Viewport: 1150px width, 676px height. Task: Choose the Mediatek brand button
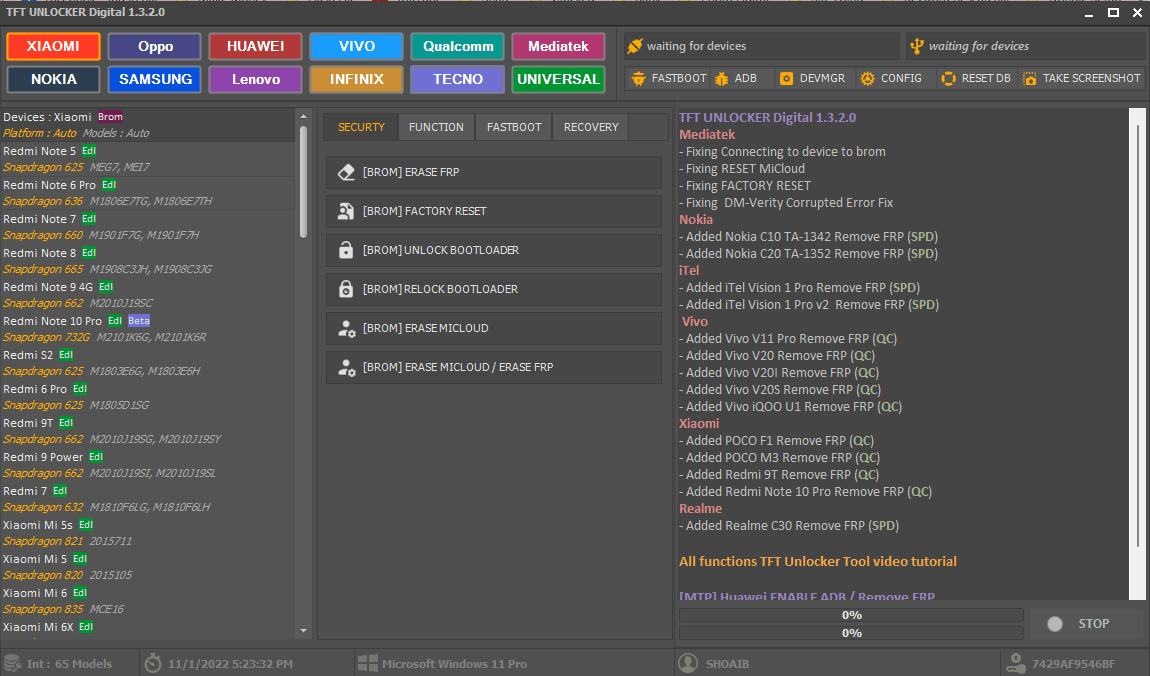pyautogui.click(x=558, y=46)
